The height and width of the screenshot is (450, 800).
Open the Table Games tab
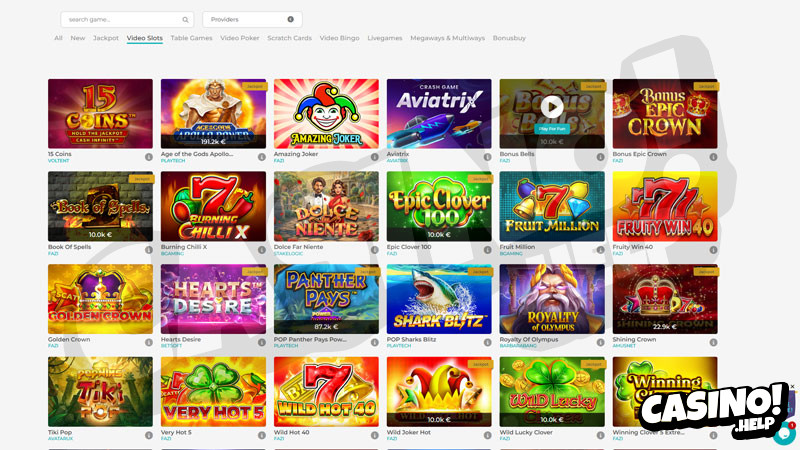pyautogui.click(x=191, y=38)
